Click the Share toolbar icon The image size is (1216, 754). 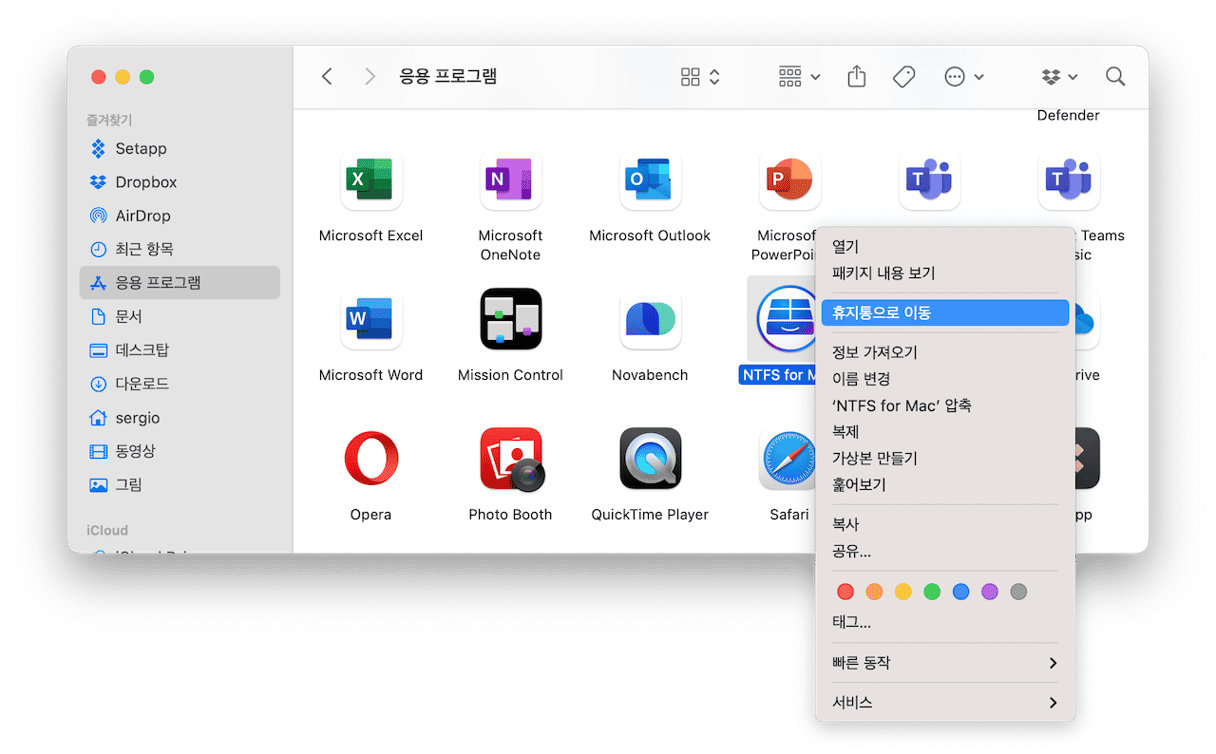(x=857, y=77)
